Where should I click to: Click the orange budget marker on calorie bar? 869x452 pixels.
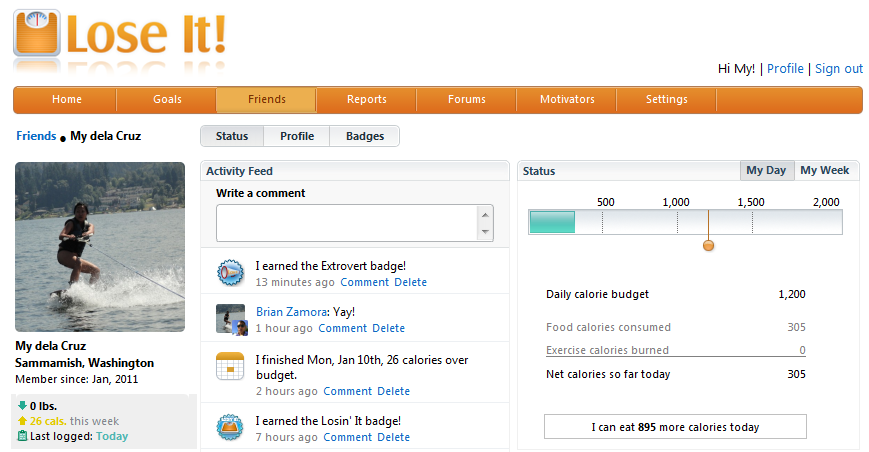pyautogui.click(x=708, y=245)
